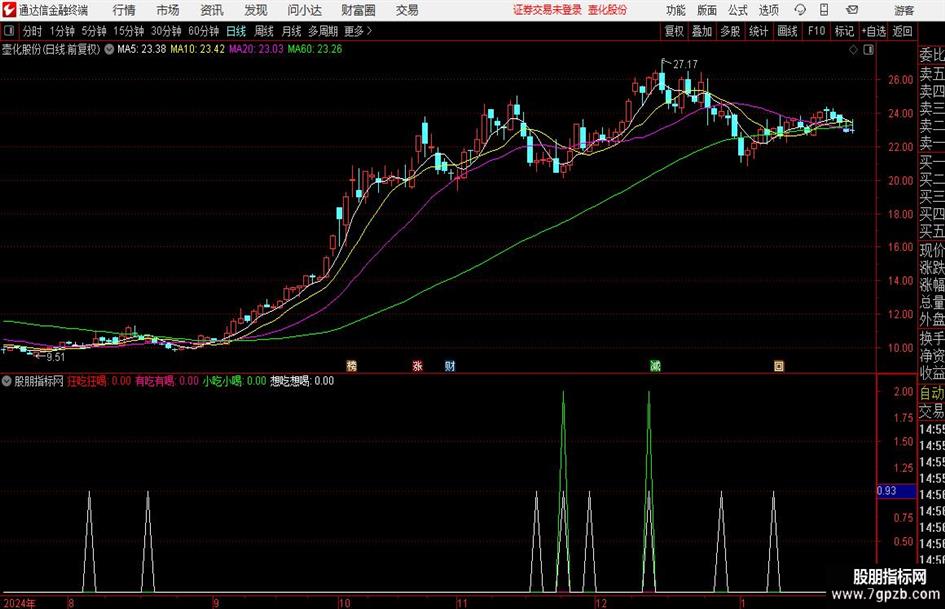Image resolution: width=945 pixels, height=609 pixels.
Task: Click the 证券交易未登录 login link
Action: click(x=547, y=10)
